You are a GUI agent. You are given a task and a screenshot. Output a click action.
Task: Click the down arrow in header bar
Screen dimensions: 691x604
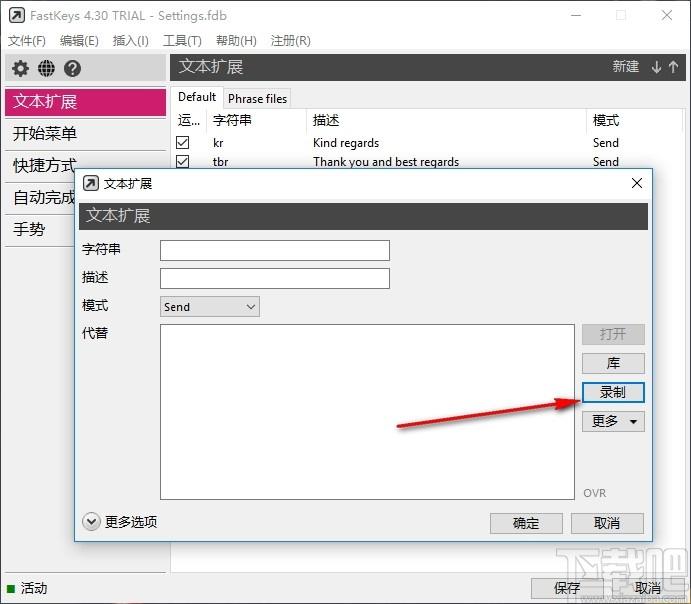coord(657,67)
